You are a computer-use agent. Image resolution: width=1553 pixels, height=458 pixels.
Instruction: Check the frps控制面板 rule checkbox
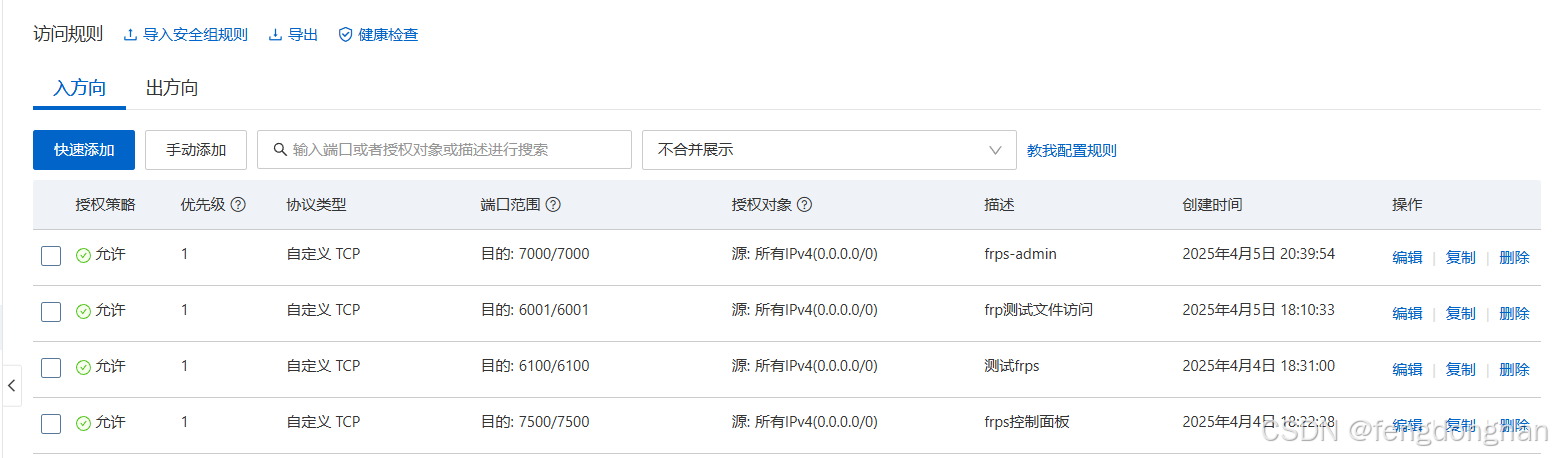51,424
